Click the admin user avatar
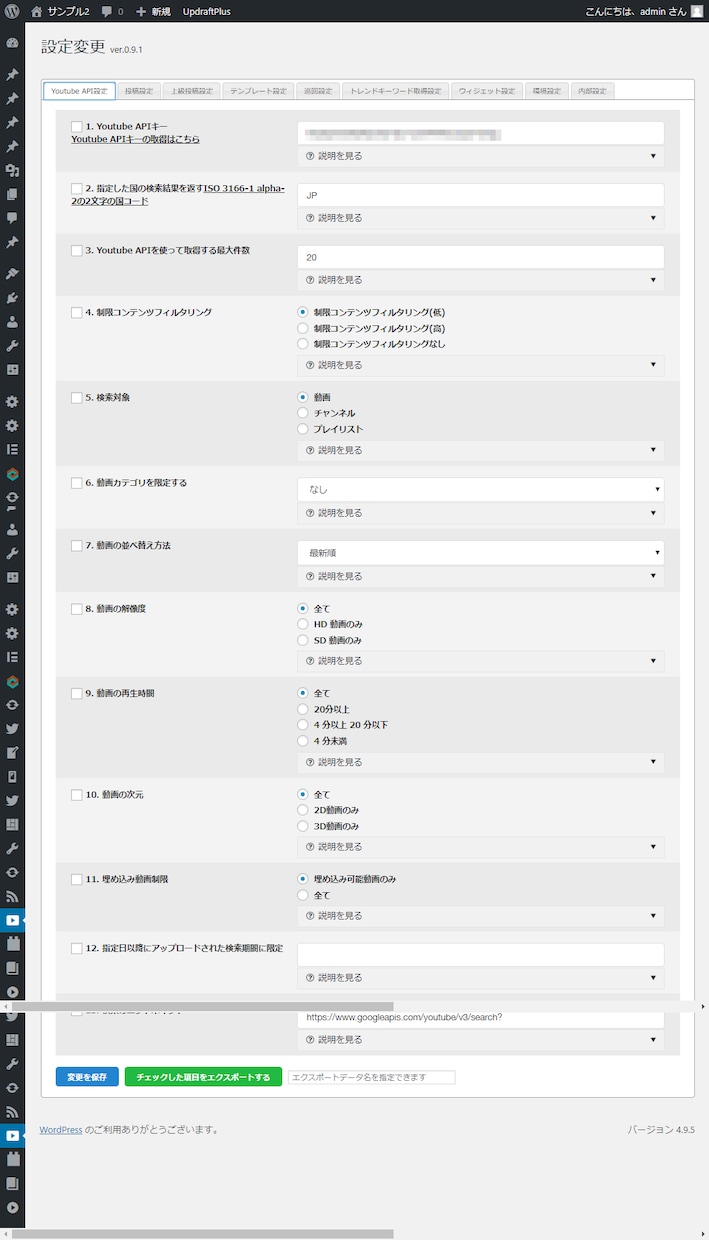This screenshot has height=1240, width=709. pos(697,11)
